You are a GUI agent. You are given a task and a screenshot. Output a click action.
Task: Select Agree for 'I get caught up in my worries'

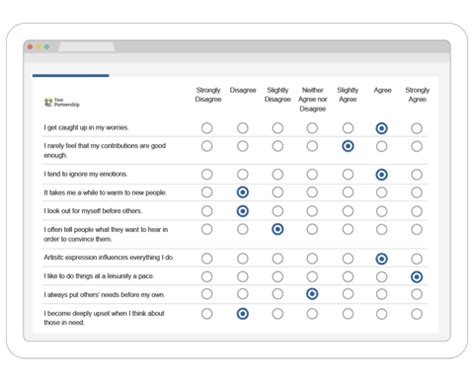tap(381, 128)
